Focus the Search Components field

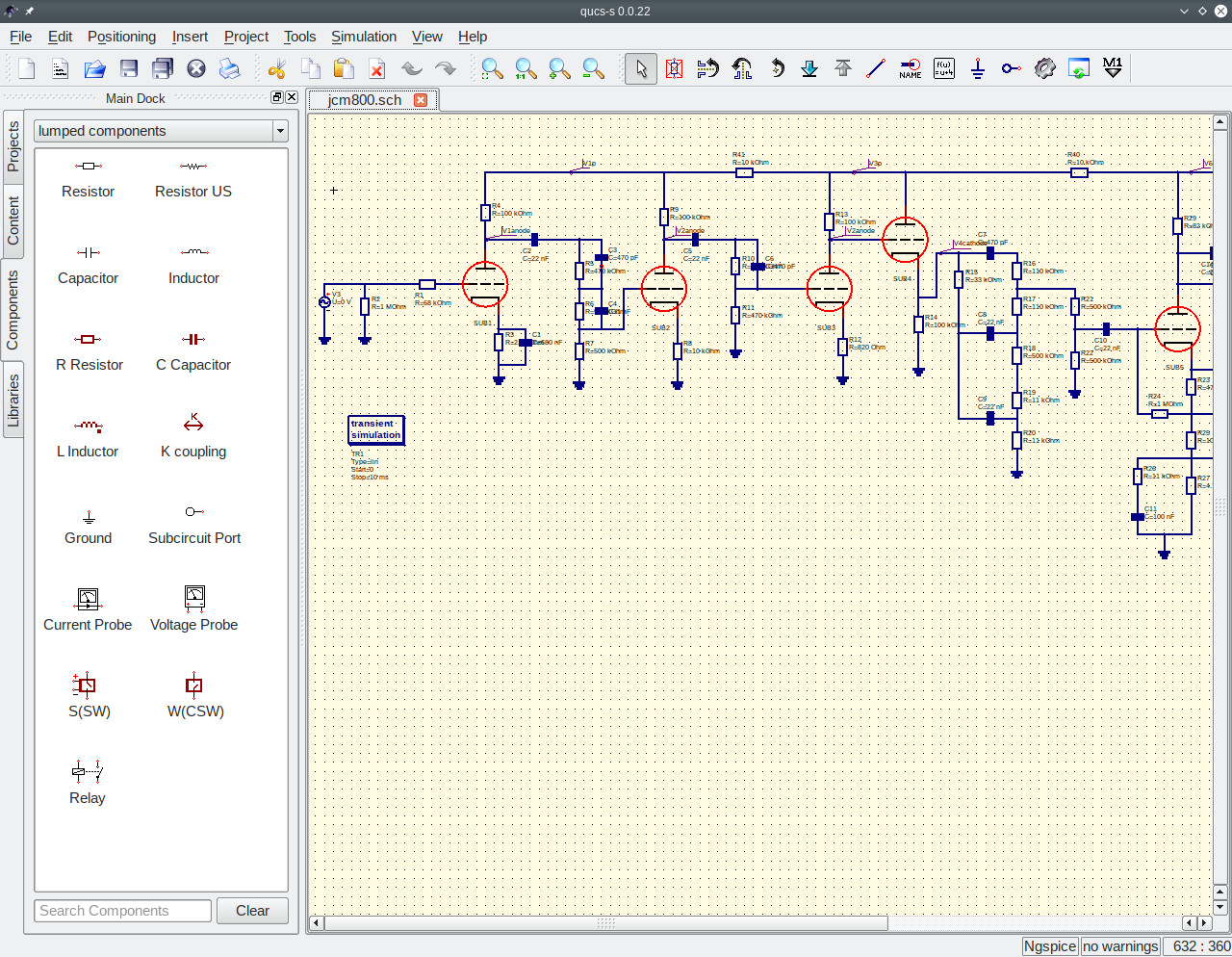click(x=123, y=911)
